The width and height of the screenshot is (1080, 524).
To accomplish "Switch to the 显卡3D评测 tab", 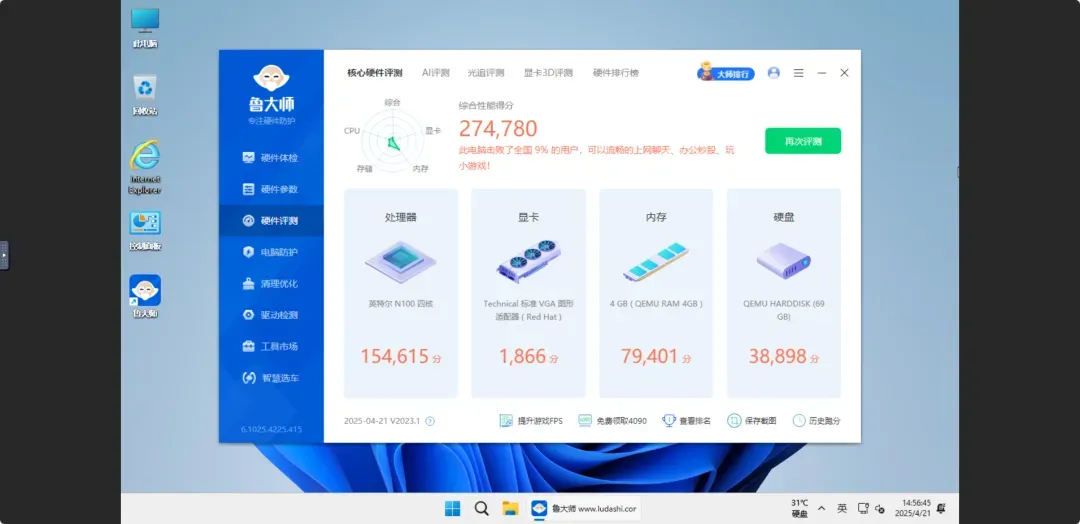I will (548, 73).
